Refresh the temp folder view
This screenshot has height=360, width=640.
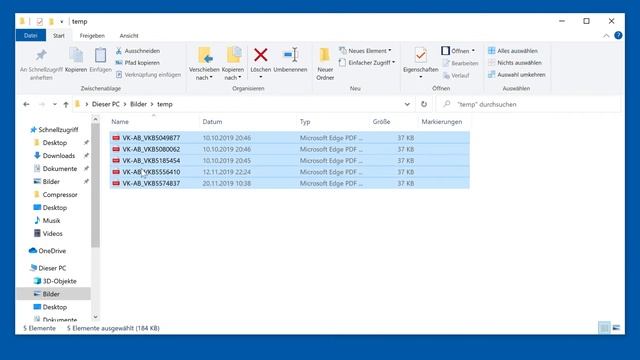(424, 104)
